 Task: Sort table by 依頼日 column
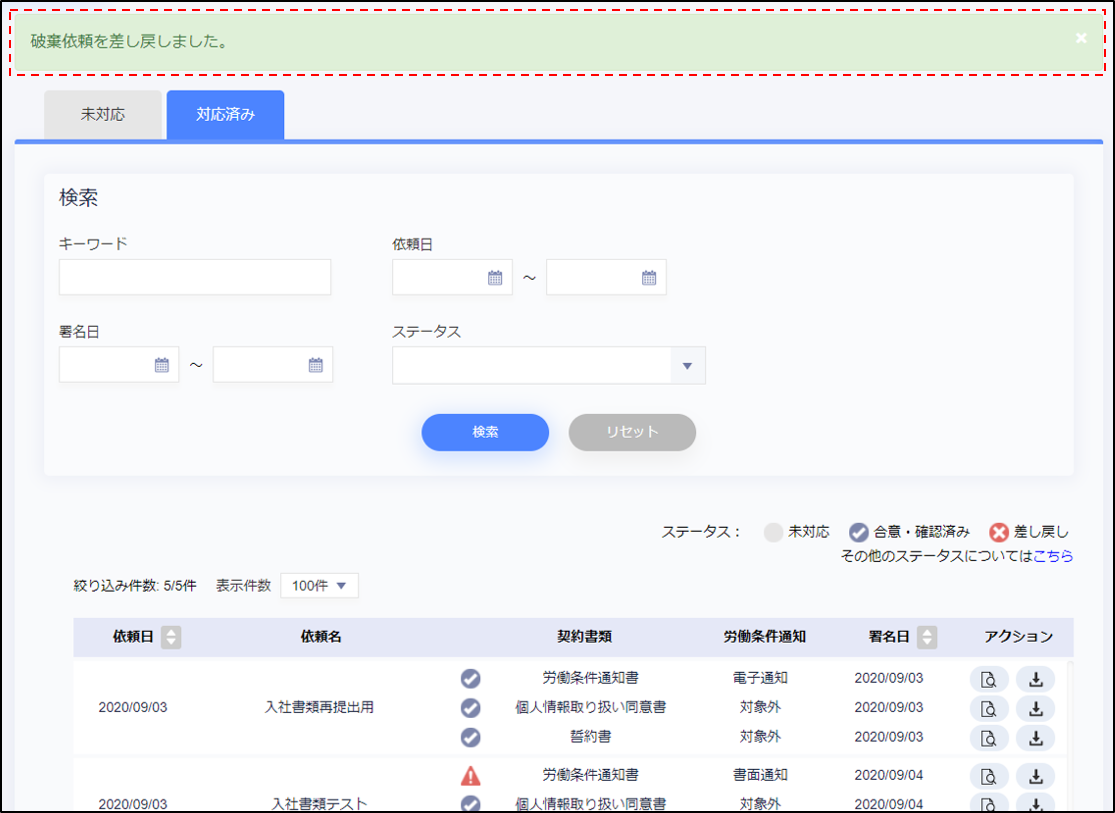pyautogui.click(x=171, y=637)
